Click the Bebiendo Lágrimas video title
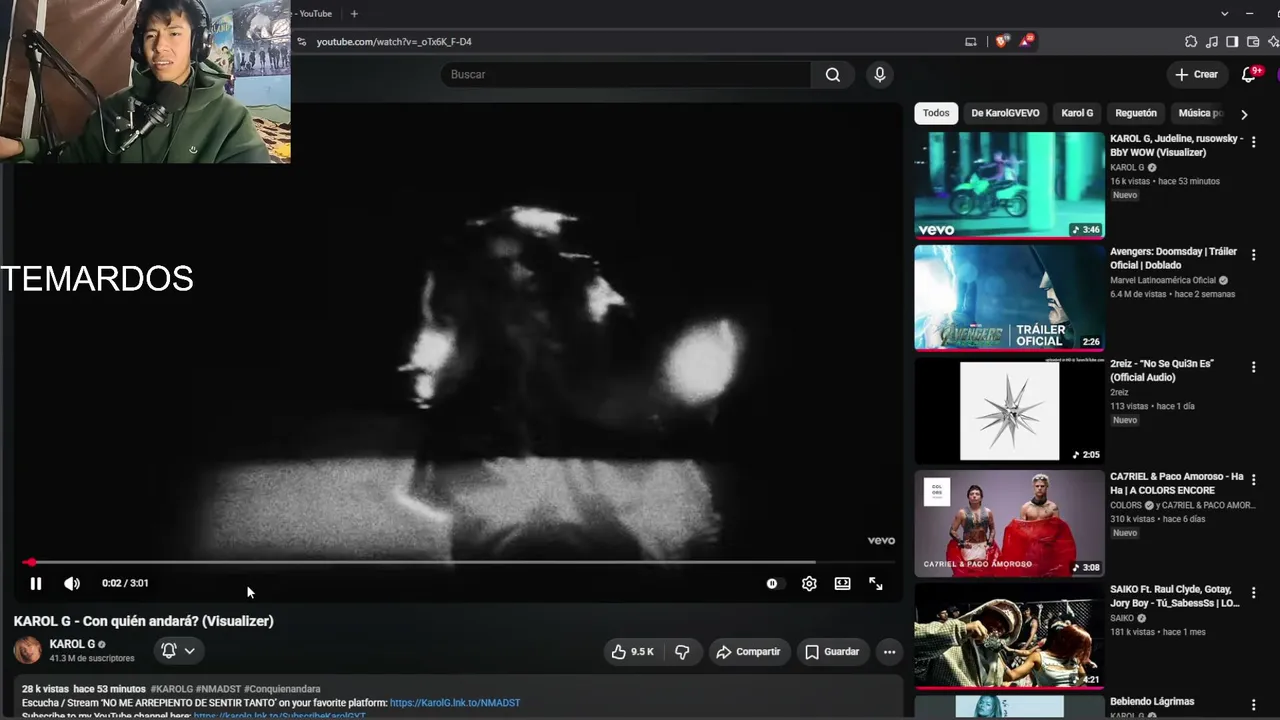1280x720 pixels. pyautogui.click(x=1152, y=702)
